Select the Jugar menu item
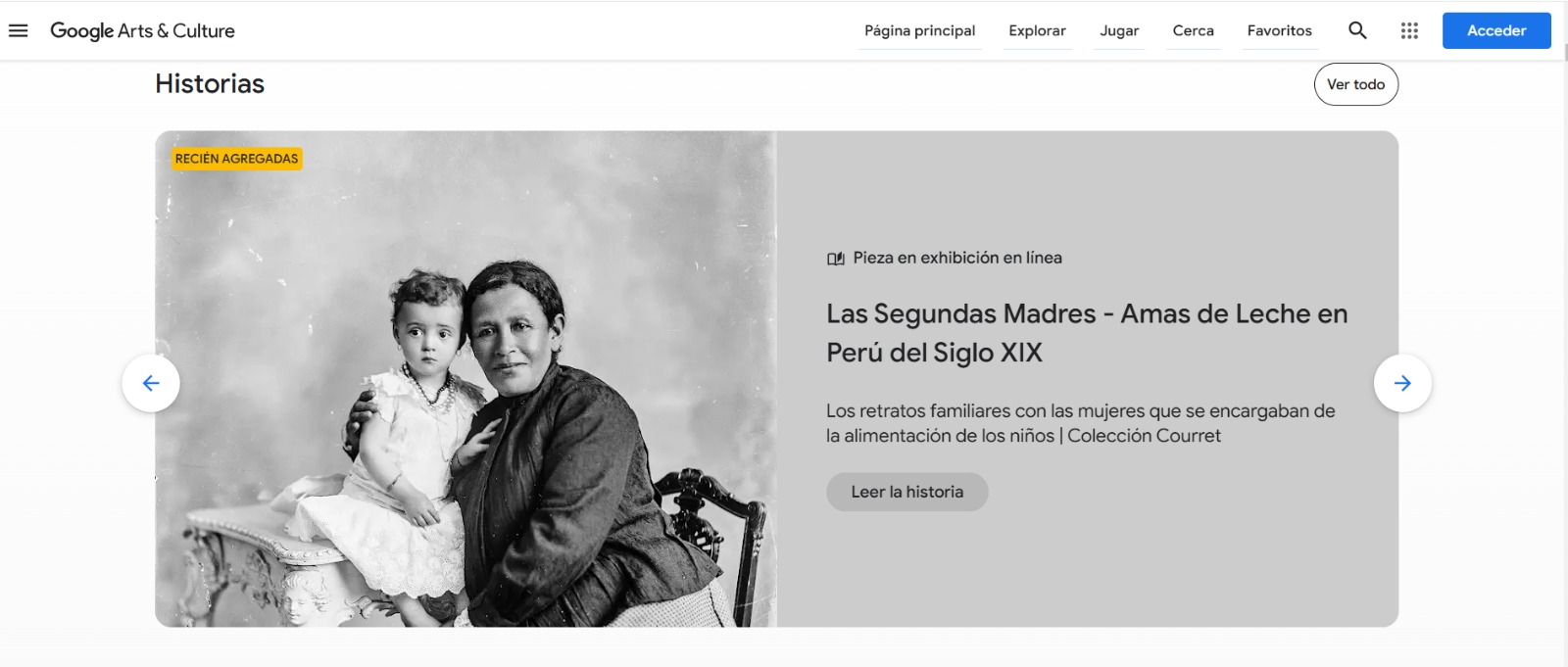The image size is (1568, 667). (x=1119, y=30)
